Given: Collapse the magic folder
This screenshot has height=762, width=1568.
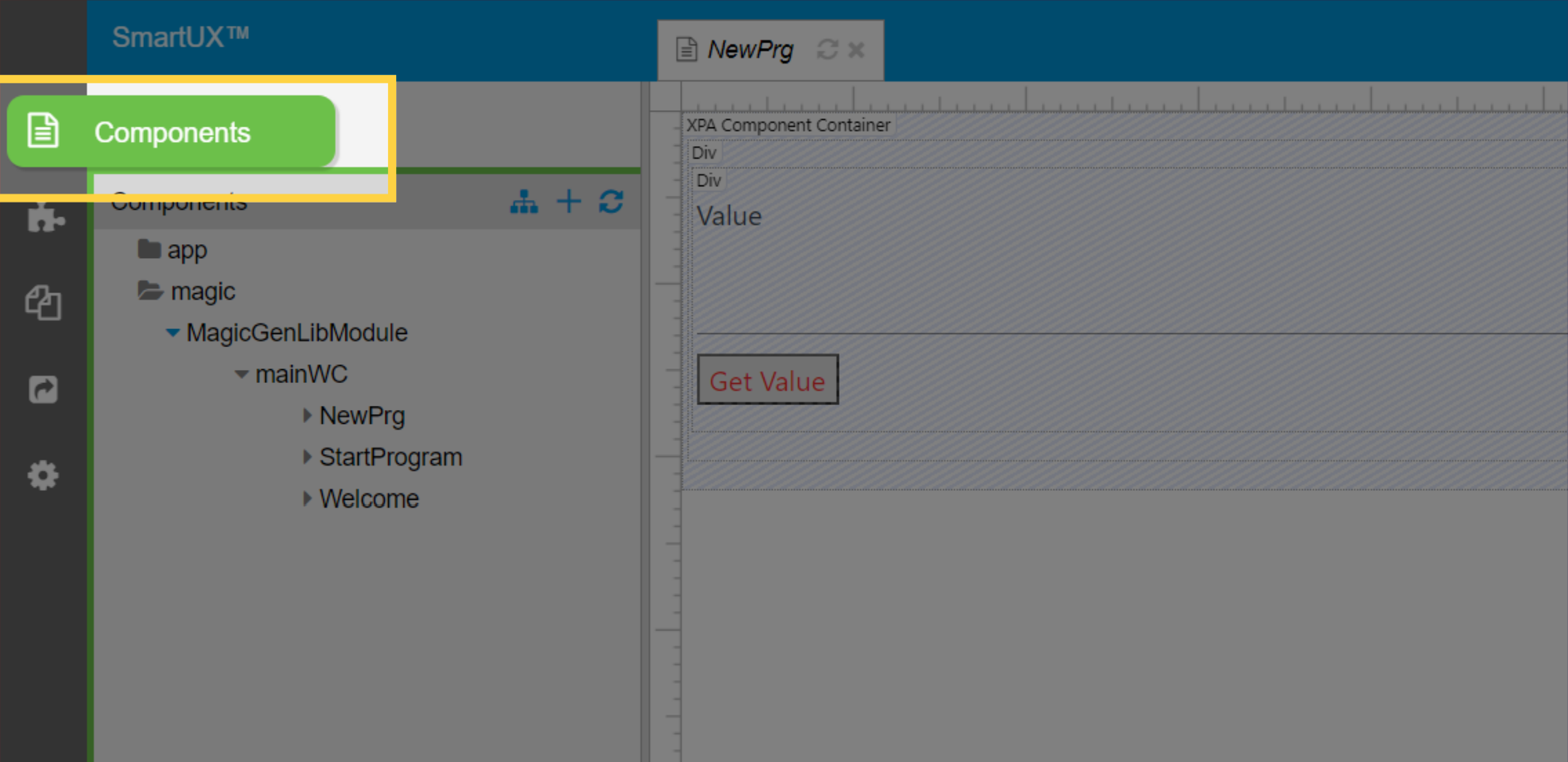Looking at the screenshot, I should pyautogui.click(x=202, y=292).
